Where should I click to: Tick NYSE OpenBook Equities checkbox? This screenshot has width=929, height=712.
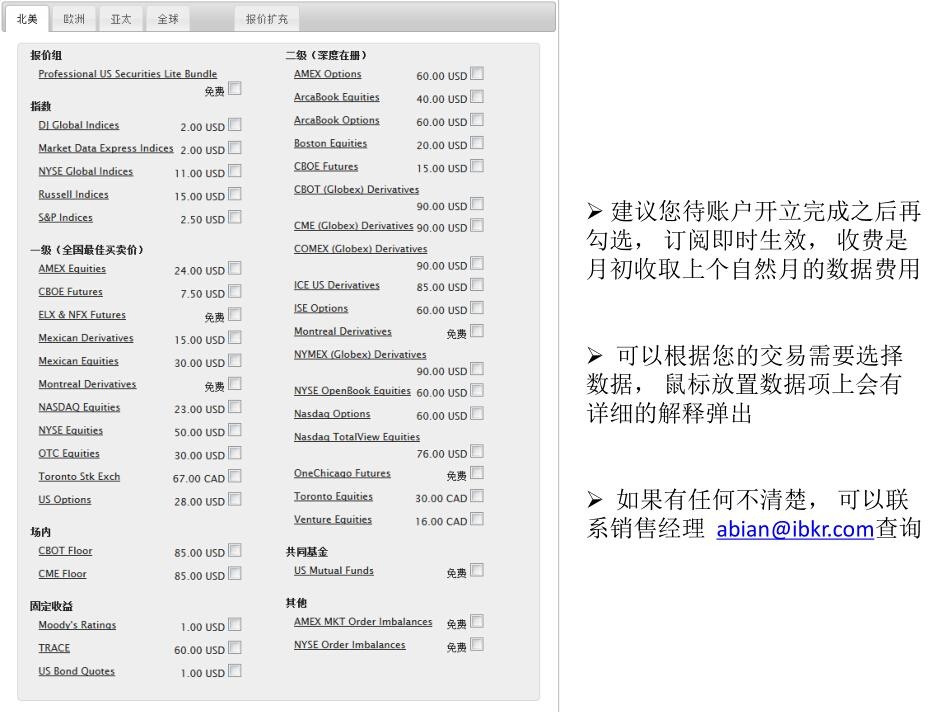click(x=477, y=390)
